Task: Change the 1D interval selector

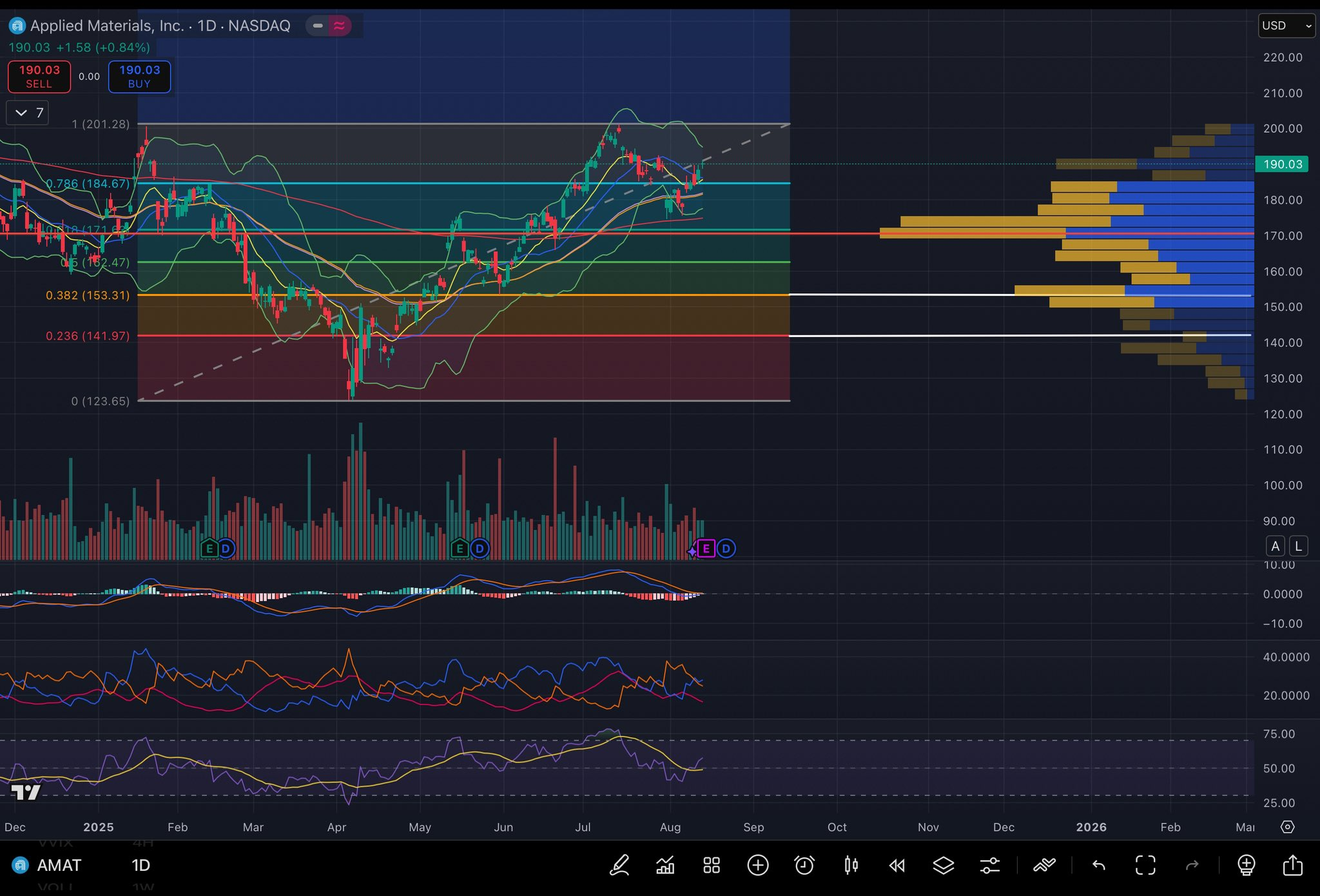Action: tap(141, 865)
